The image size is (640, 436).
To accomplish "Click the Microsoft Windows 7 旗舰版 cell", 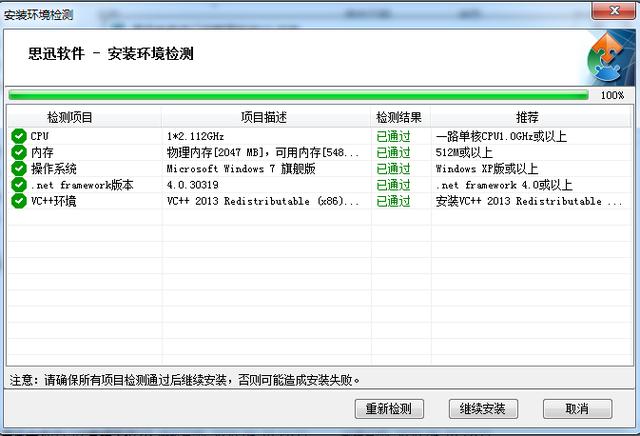I will click(241, 169).
